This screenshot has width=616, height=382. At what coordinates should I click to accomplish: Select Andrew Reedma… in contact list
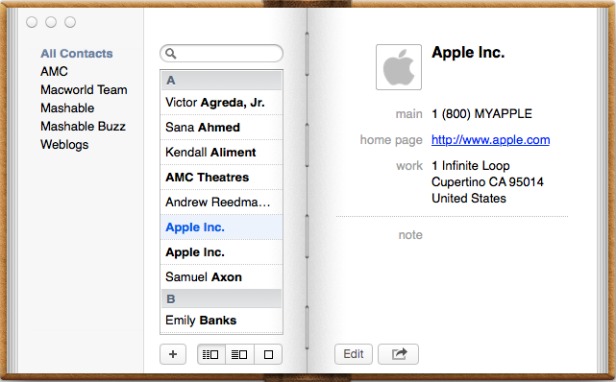click(221, 202)
